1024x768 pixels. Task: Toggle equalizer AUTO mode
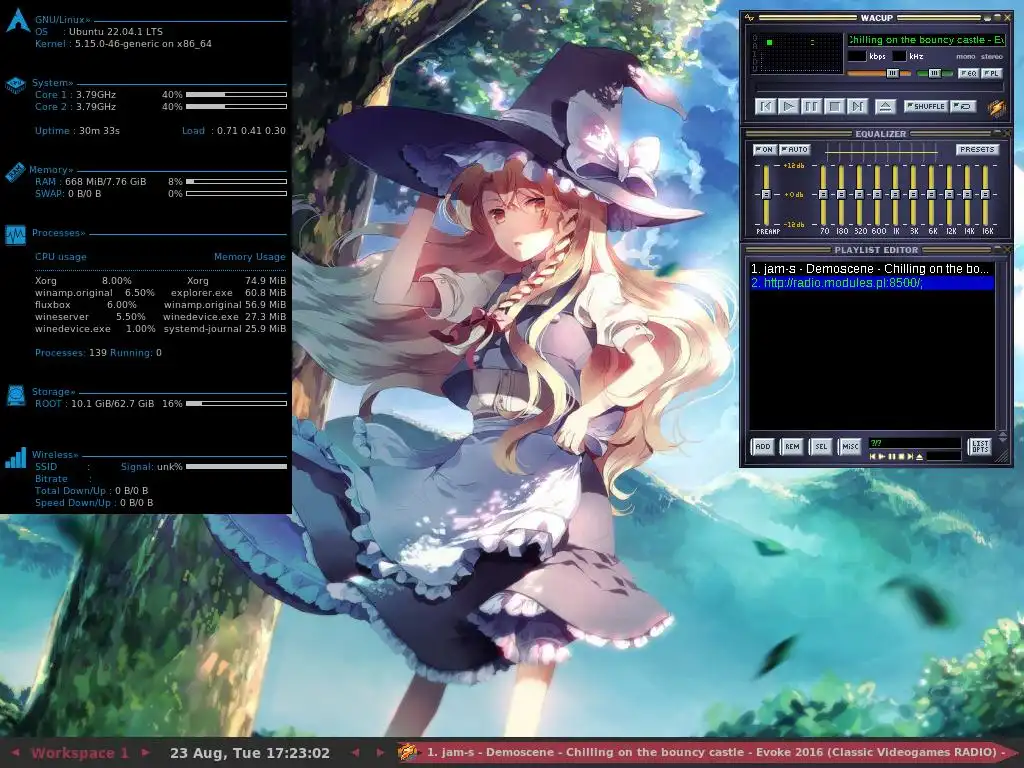click(x=795, y=150)
